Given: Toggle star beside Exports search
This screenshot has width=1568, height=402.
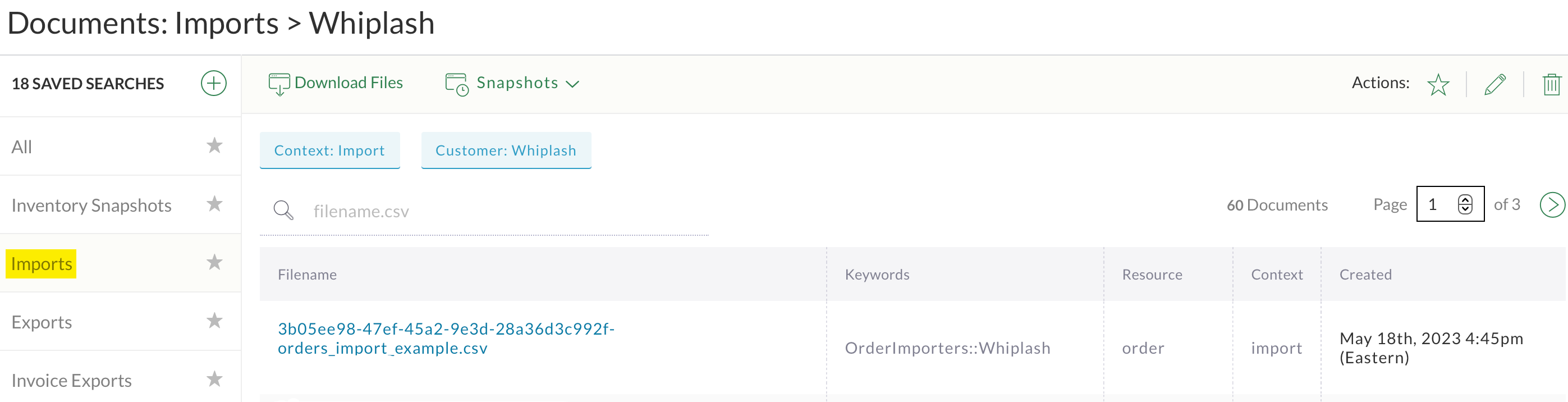Looking at the screenshot, I should (214, 321).
